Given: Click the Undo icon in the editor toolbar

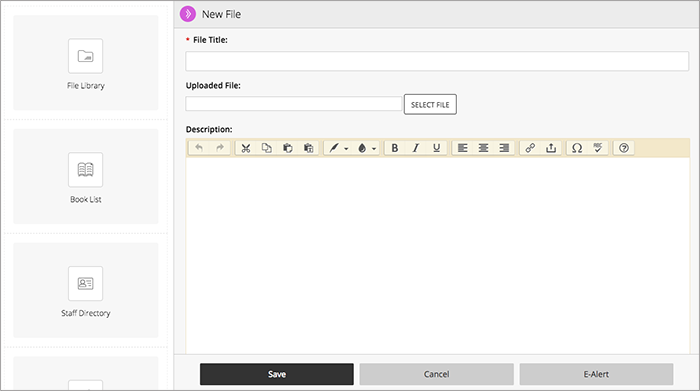Looking at the screenshot, I should click(x=199, y=148).
